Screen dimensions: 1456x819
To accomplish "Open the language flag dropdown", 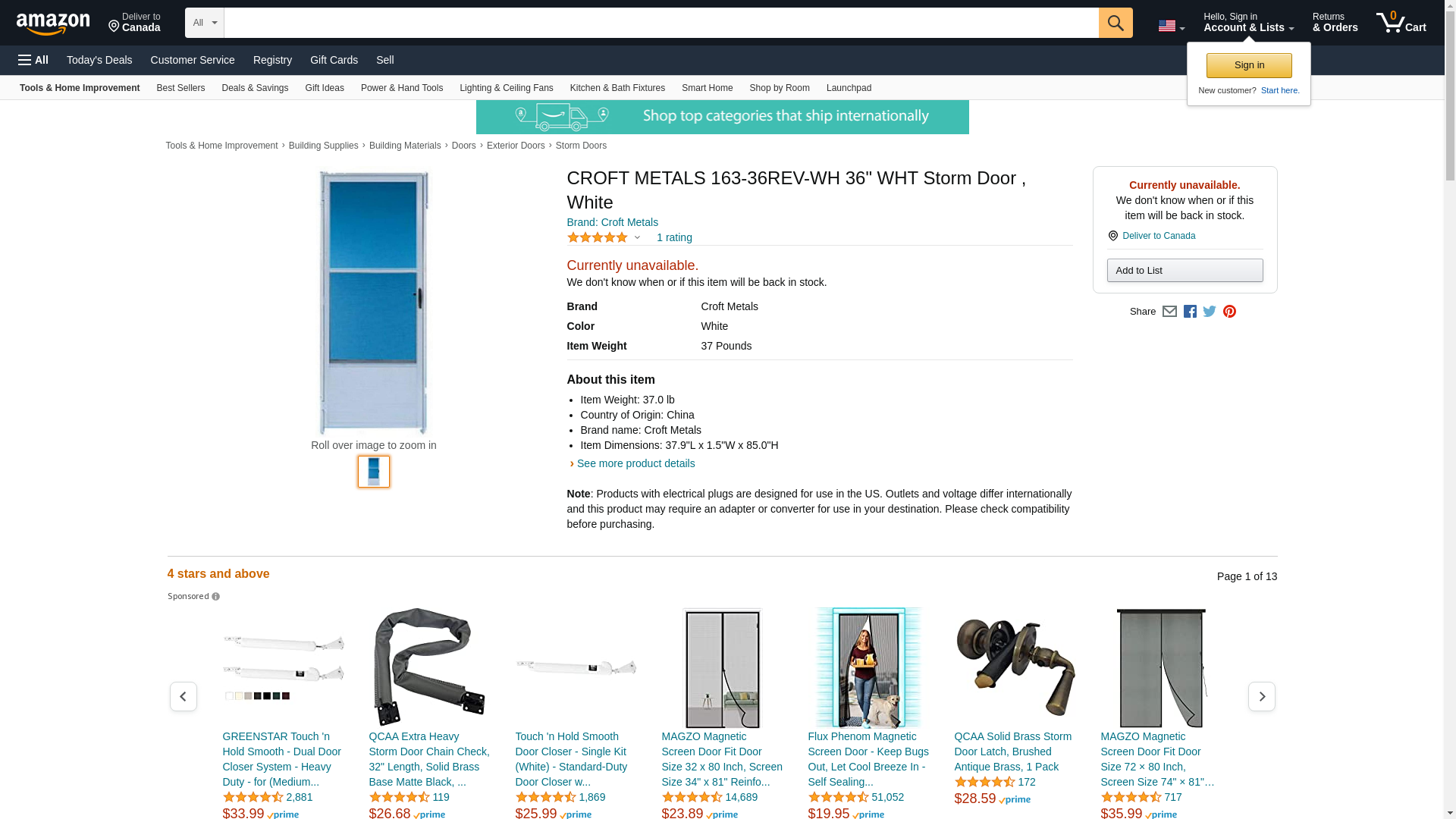I will coord(1171,27).
